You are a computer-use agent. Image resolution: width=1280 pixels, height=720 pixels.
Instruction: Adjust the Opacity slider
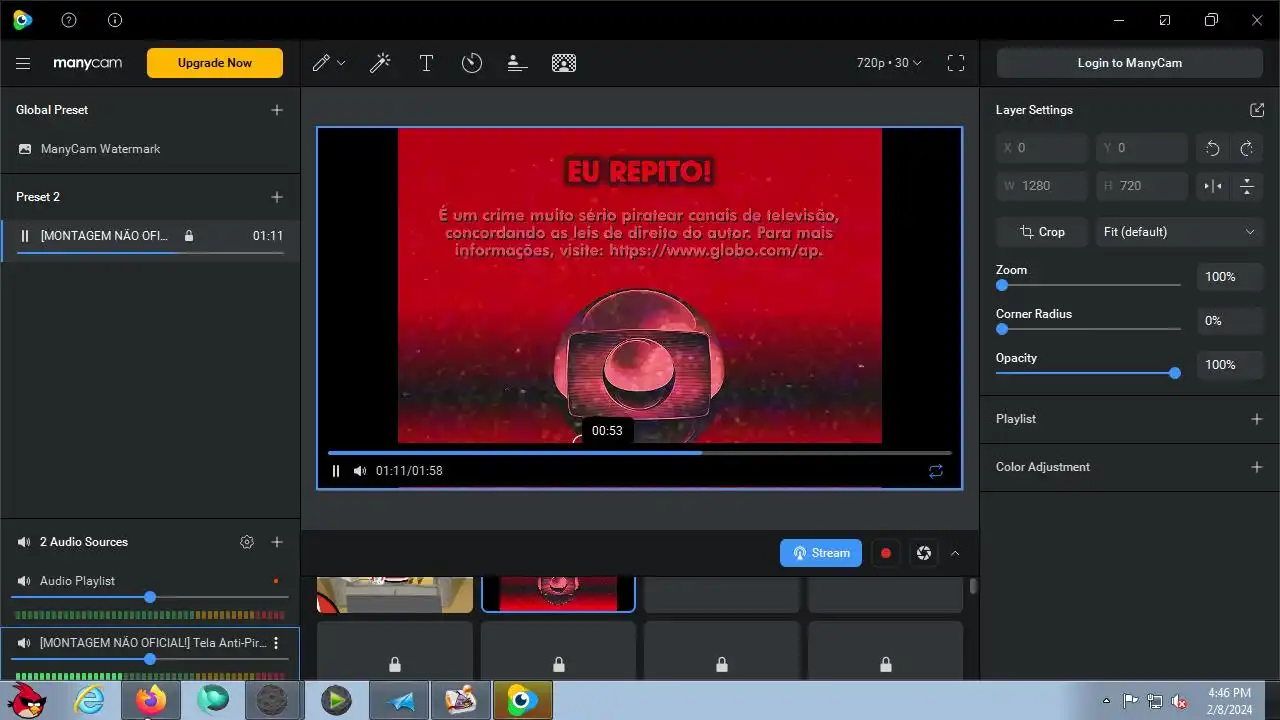(x=1088, y=373)
